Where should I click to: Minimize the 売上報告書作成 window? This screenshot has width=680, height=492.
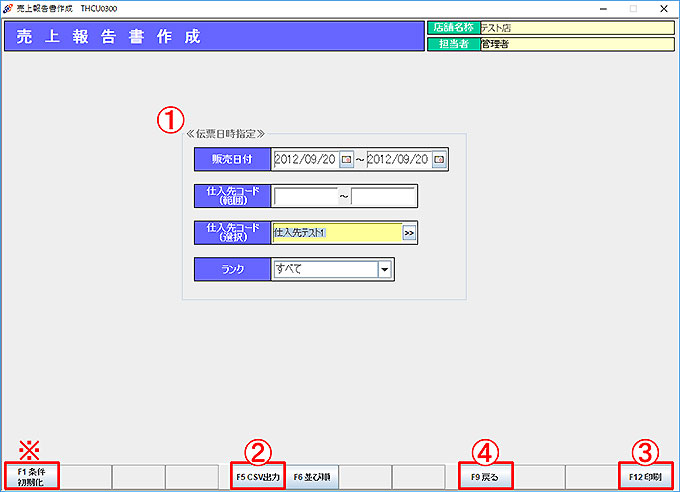click(x=603, y=9)
